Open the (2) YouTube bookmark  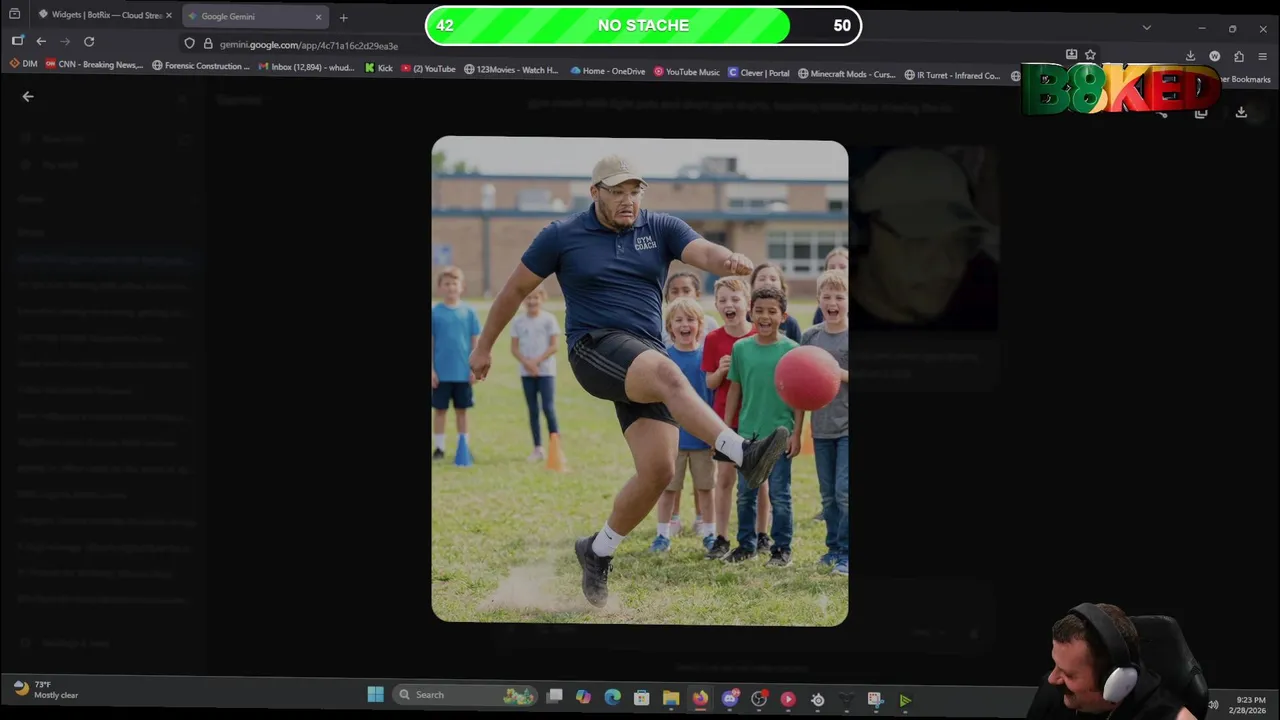coord(428,69)
